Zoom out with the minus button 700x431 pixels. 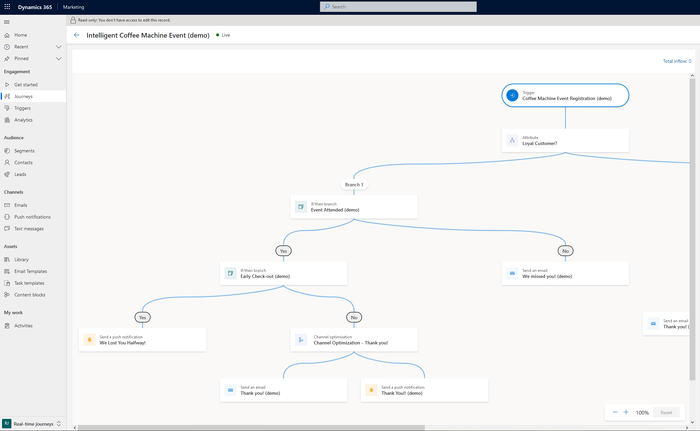point(615,412)
